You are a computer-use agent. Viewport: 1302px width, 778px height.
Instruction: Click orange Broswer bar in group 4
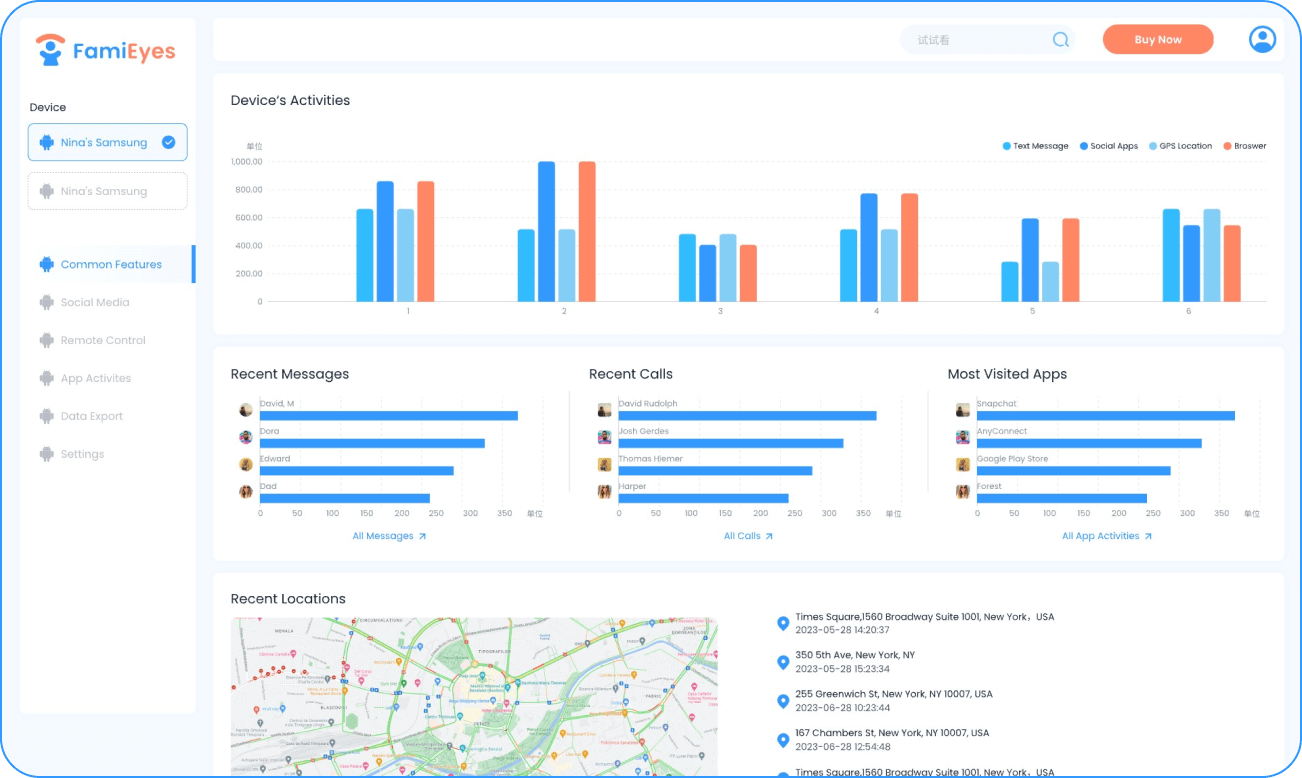tap(909, 247)
